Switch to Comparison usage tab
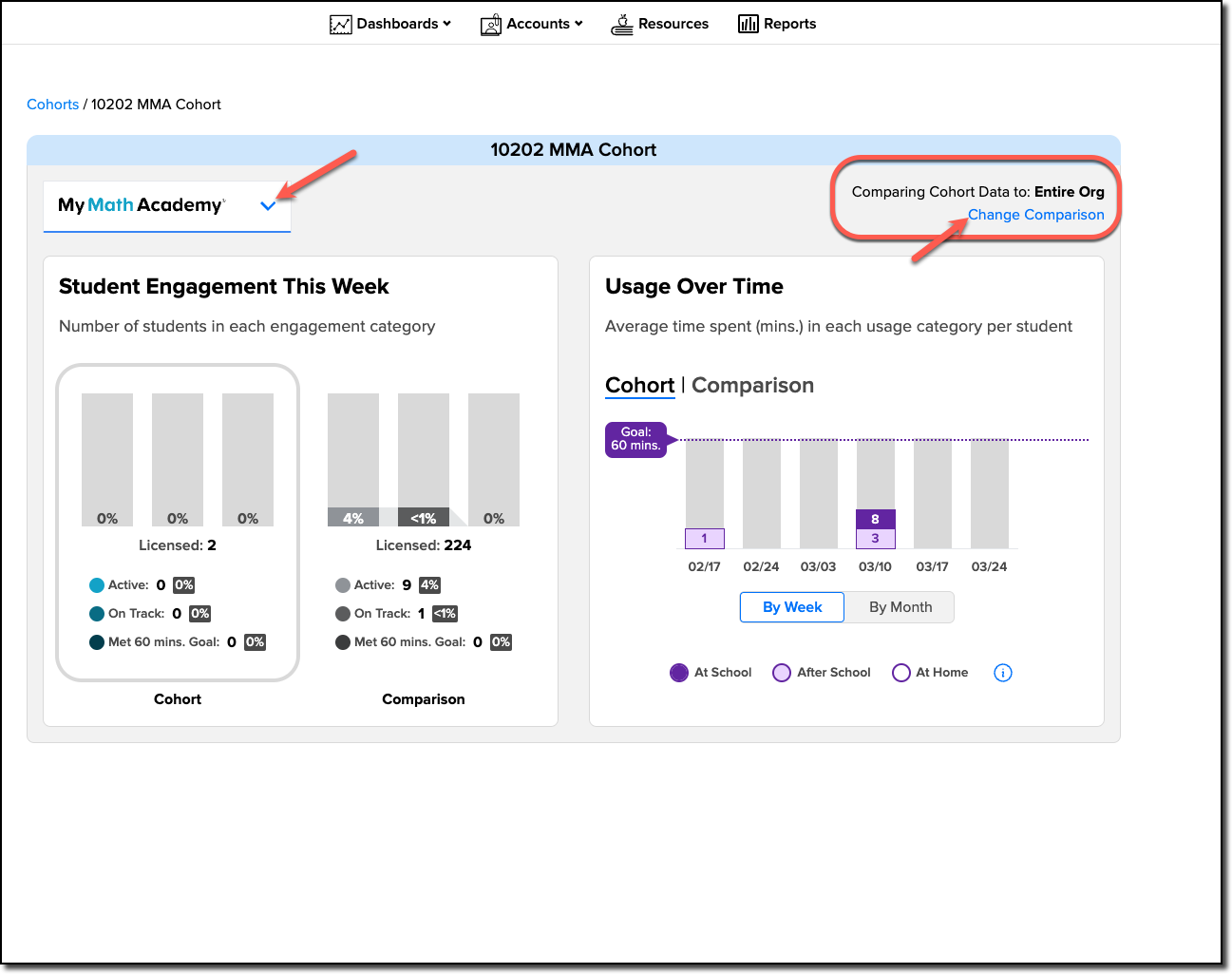This screenshot has height=974, width=1232. (x=752, y=386)
